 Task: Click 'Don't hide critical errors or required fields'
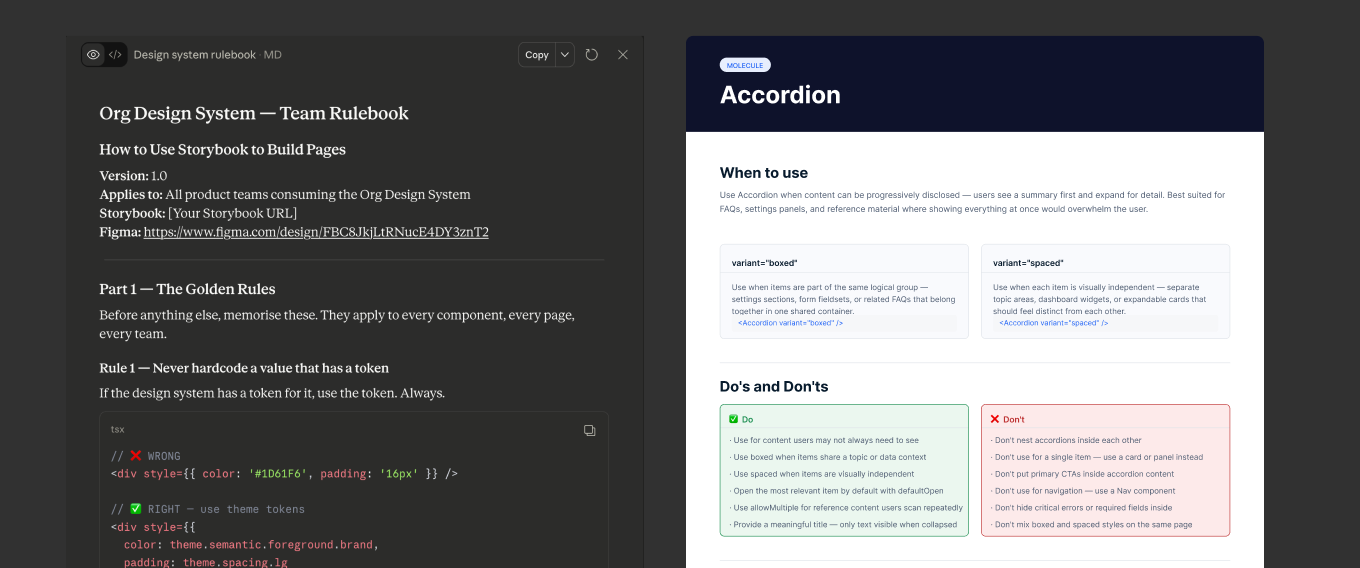(1081, 508)
